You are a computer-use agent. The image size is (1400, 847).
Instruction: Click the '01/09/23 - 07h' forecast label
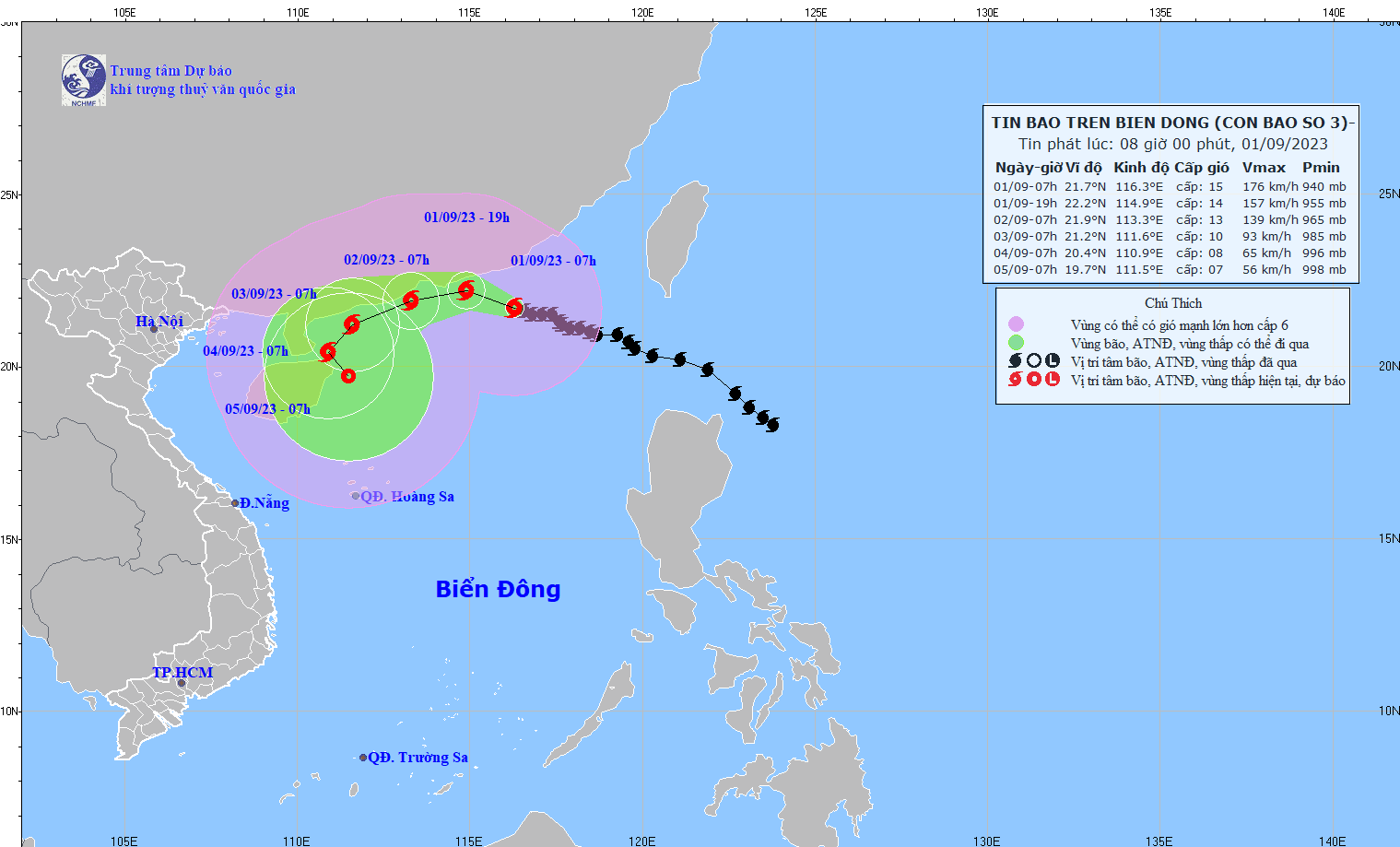tap(553, 261)
